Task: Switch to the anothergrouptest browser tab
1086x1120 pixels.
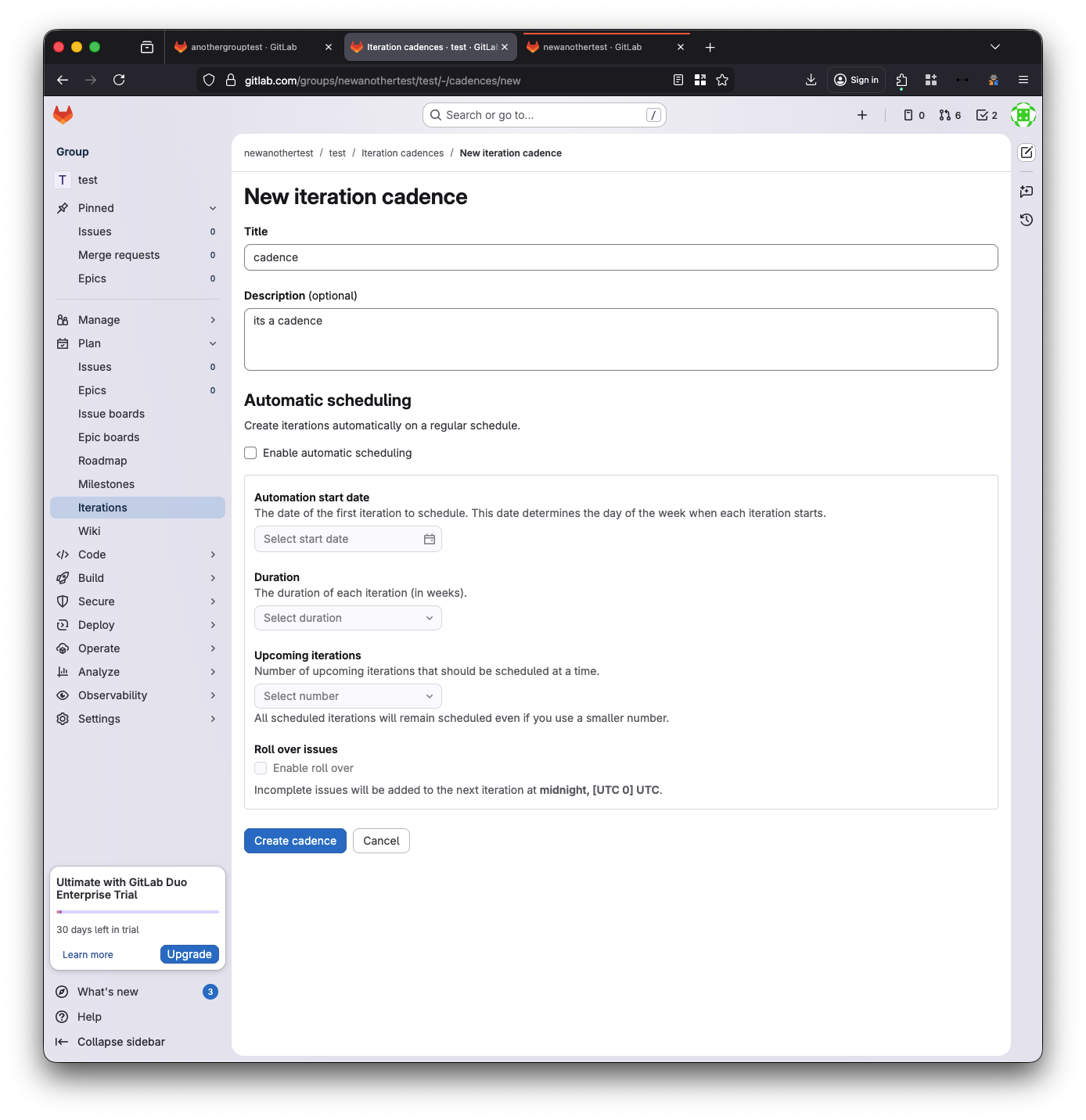Action: point(244,47)
